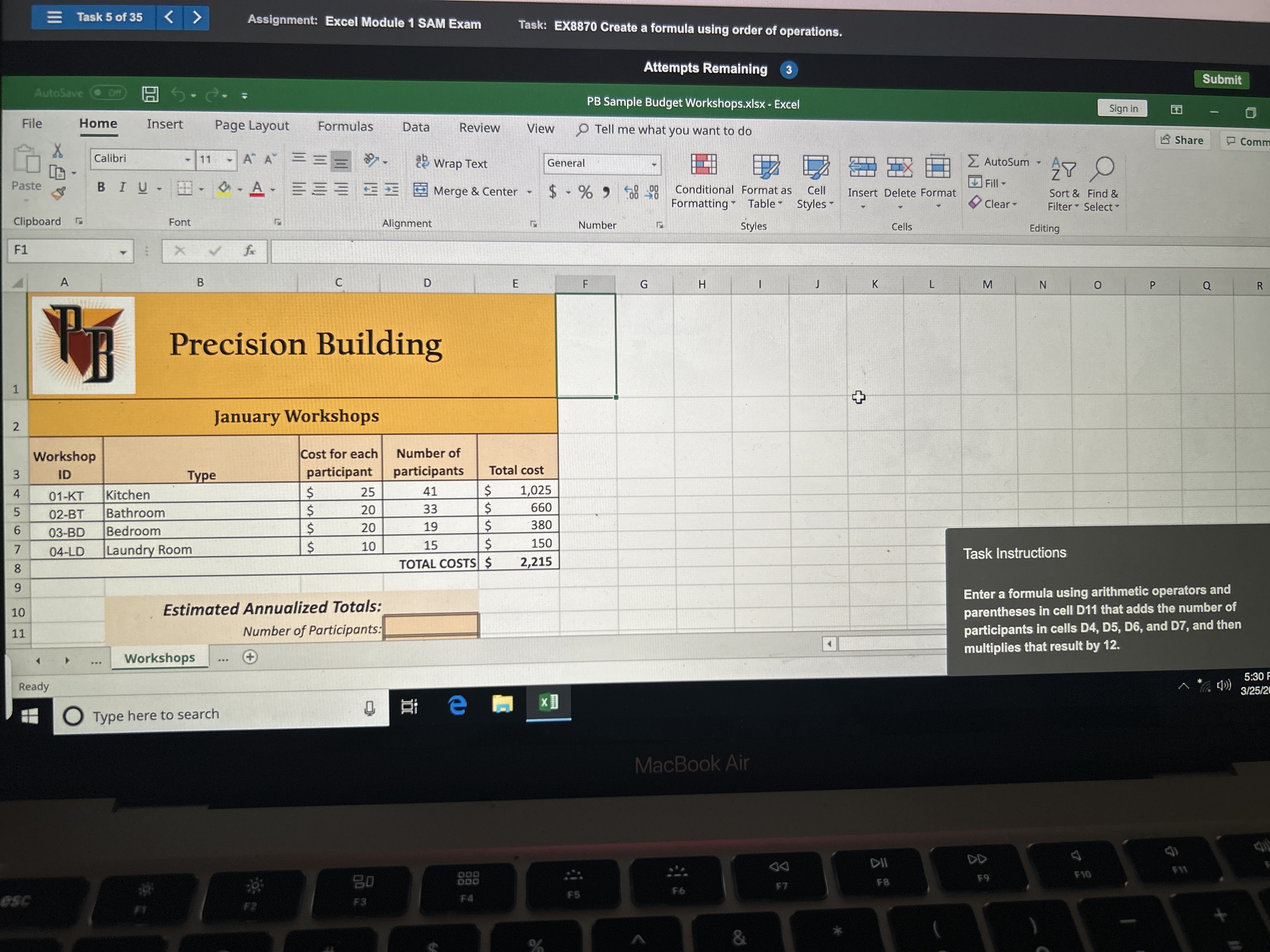The image size is (1270, 952).
Task: Click the Percent Style icon
Action: pos(585,192)
